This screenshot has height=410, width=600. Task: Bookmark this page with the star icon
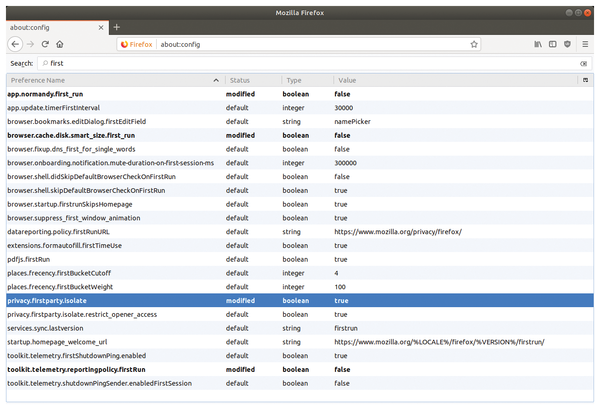click(x=474, y=44)
